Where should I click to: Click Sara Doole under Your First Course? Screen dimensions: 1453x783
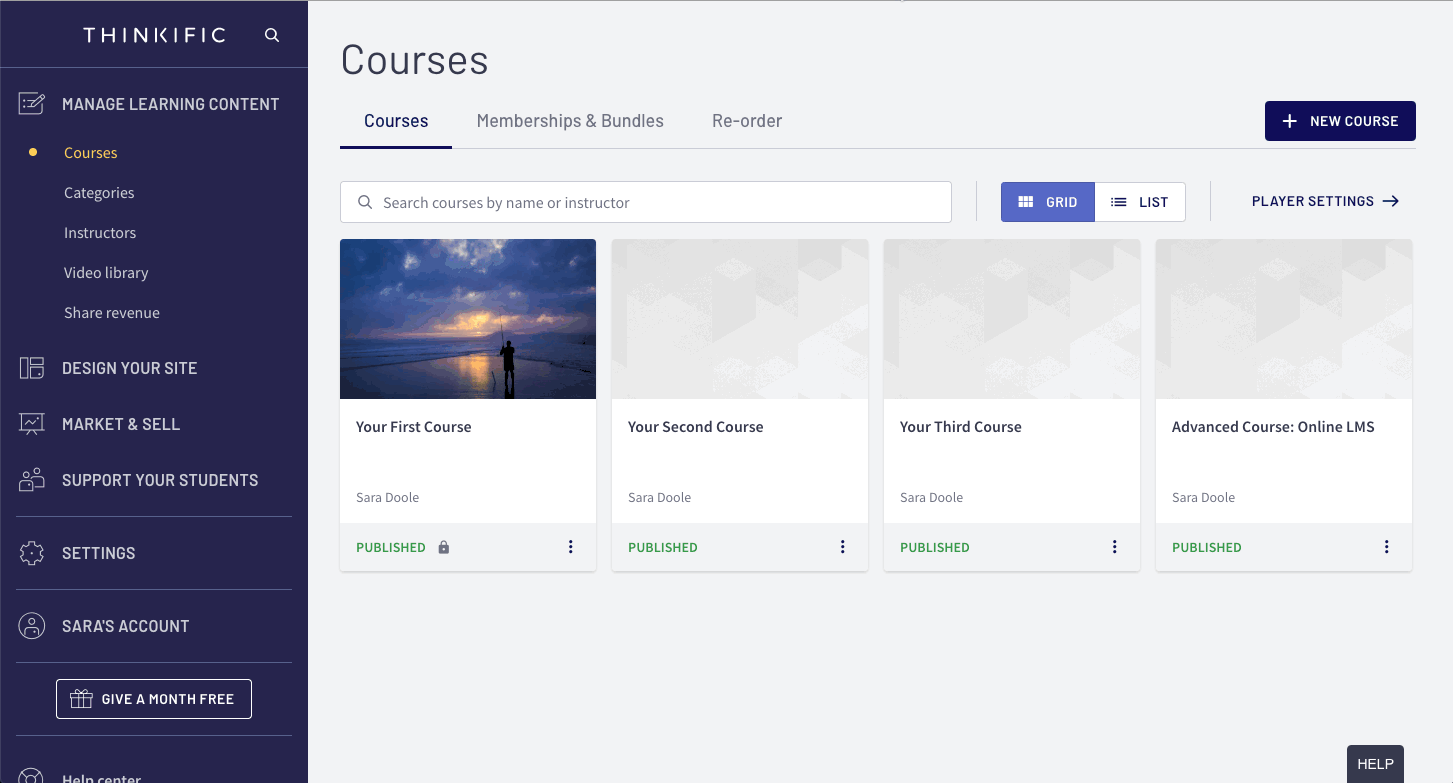click(x=388, y=497)
